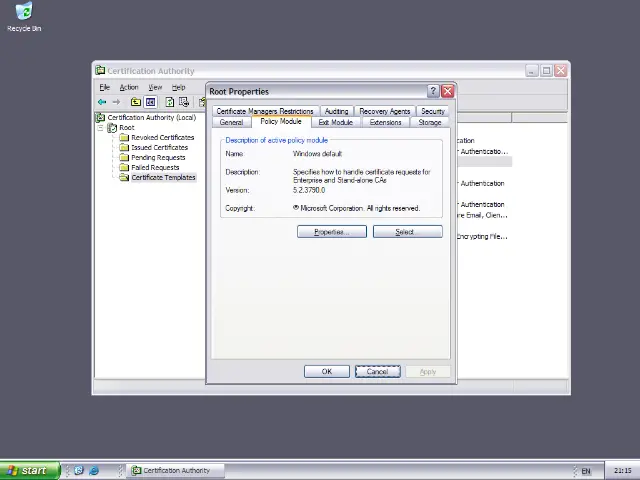Open the Recycle Bin desktop icon
Viewport: 640px width, 480px height.
coord(24,16)
